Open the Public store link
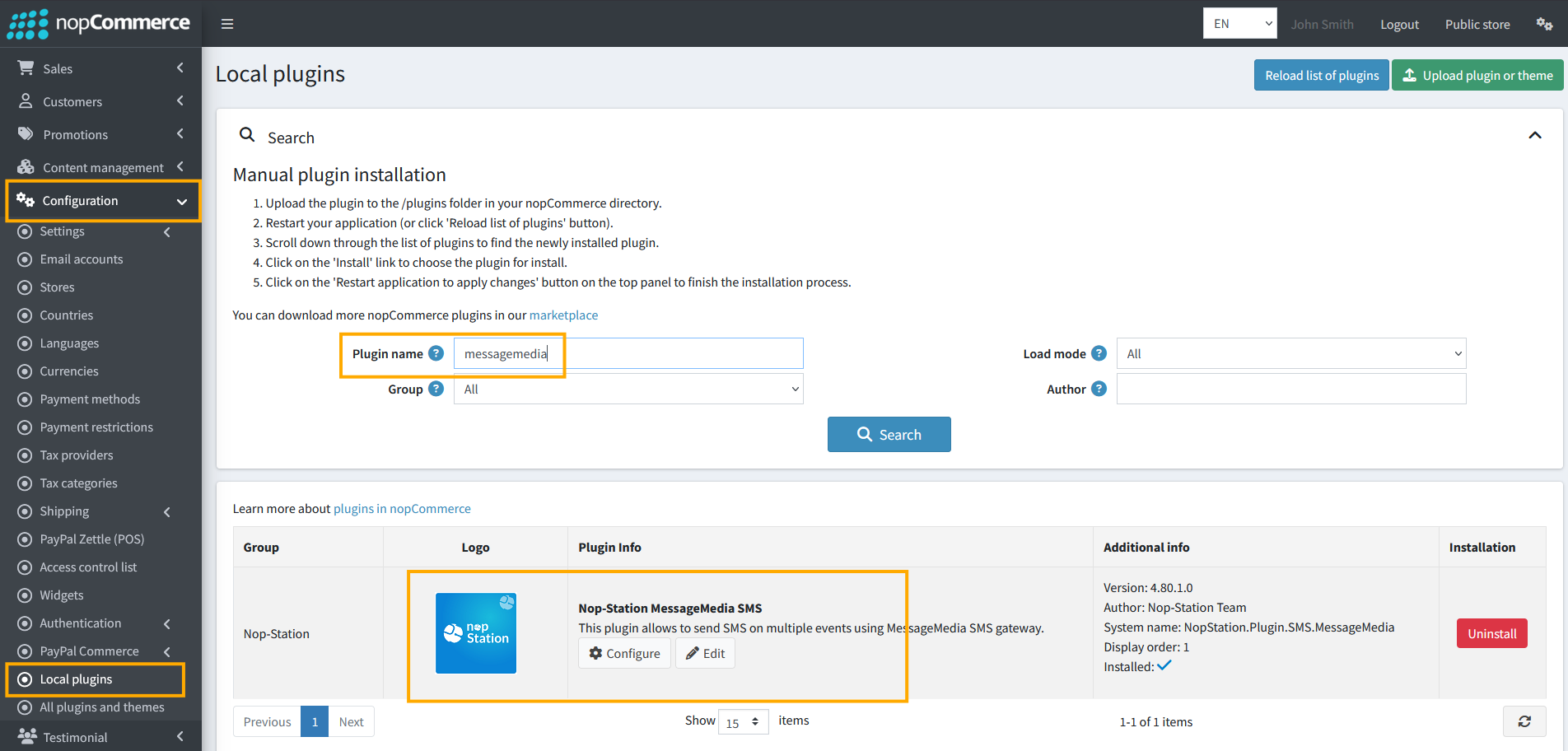The height and width of the screenshot is (751, 1568). pyautogui.click(x=1477, y=24)
